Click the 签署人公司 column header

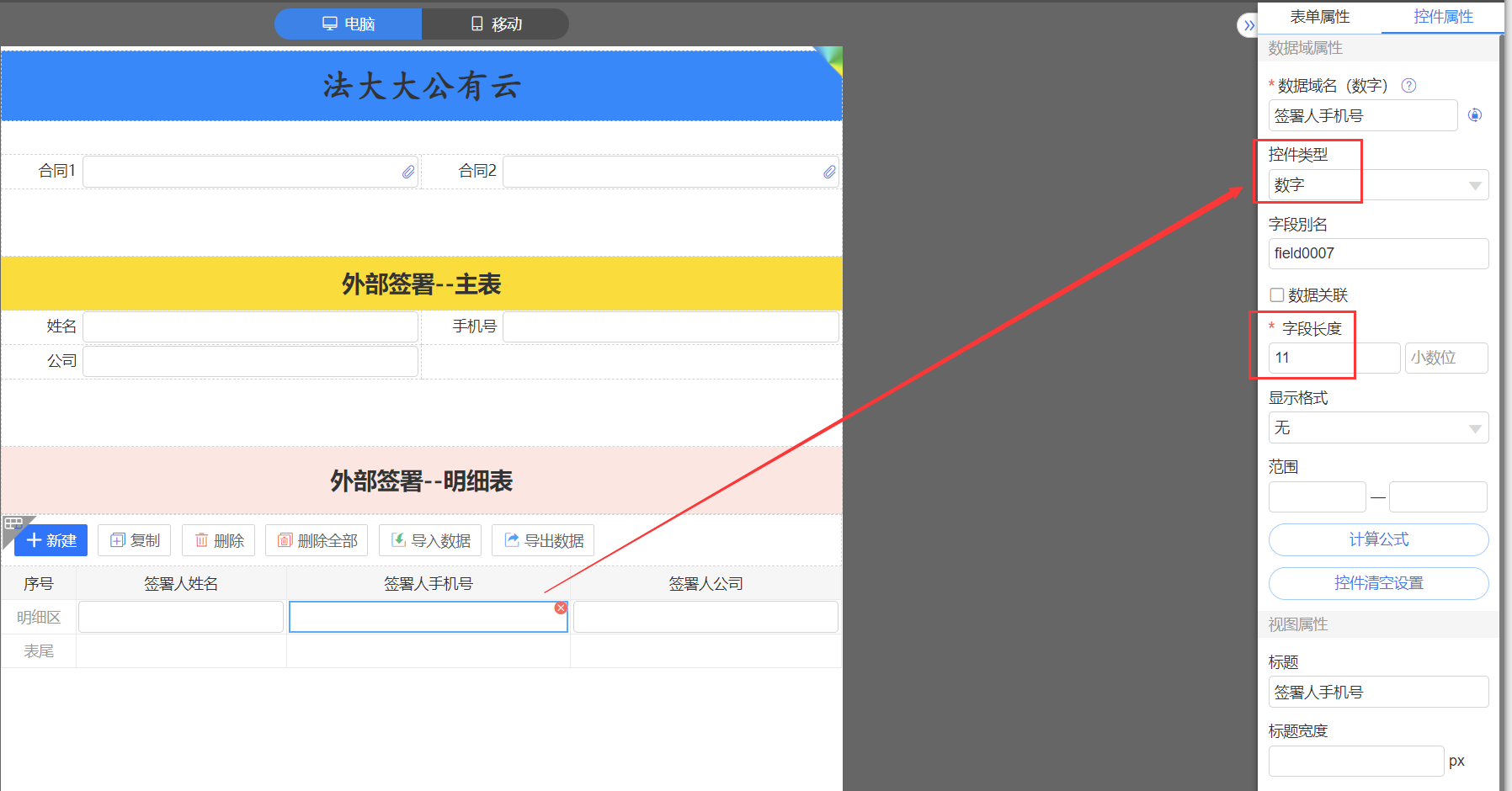pyautogui.click(x=705, y=583)
